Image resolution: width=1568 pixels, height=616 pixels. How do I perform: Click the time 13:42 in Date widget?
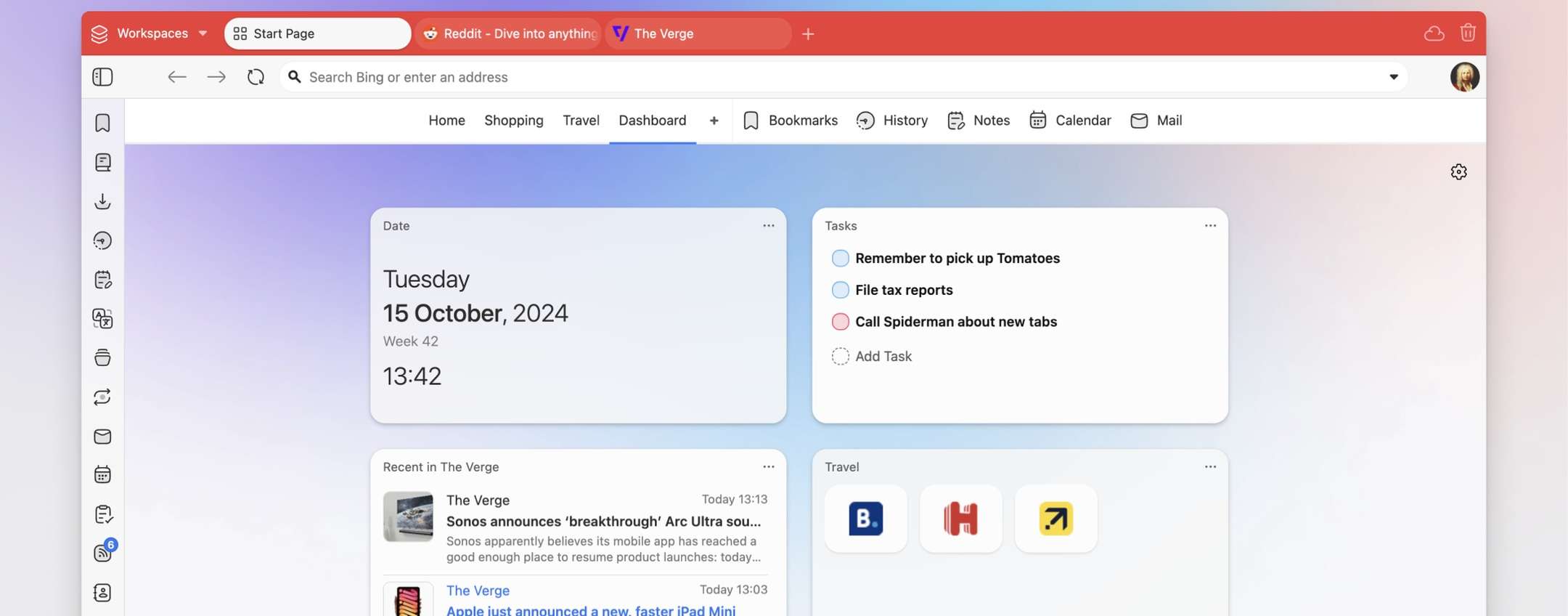coord(412,376)
